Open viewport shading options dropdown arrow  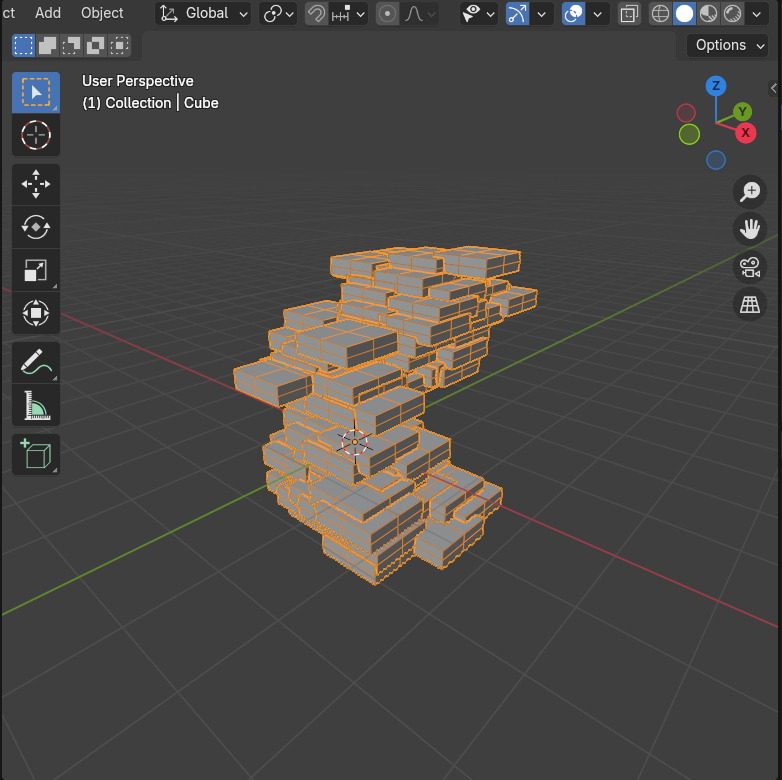(x=757, y=13)
